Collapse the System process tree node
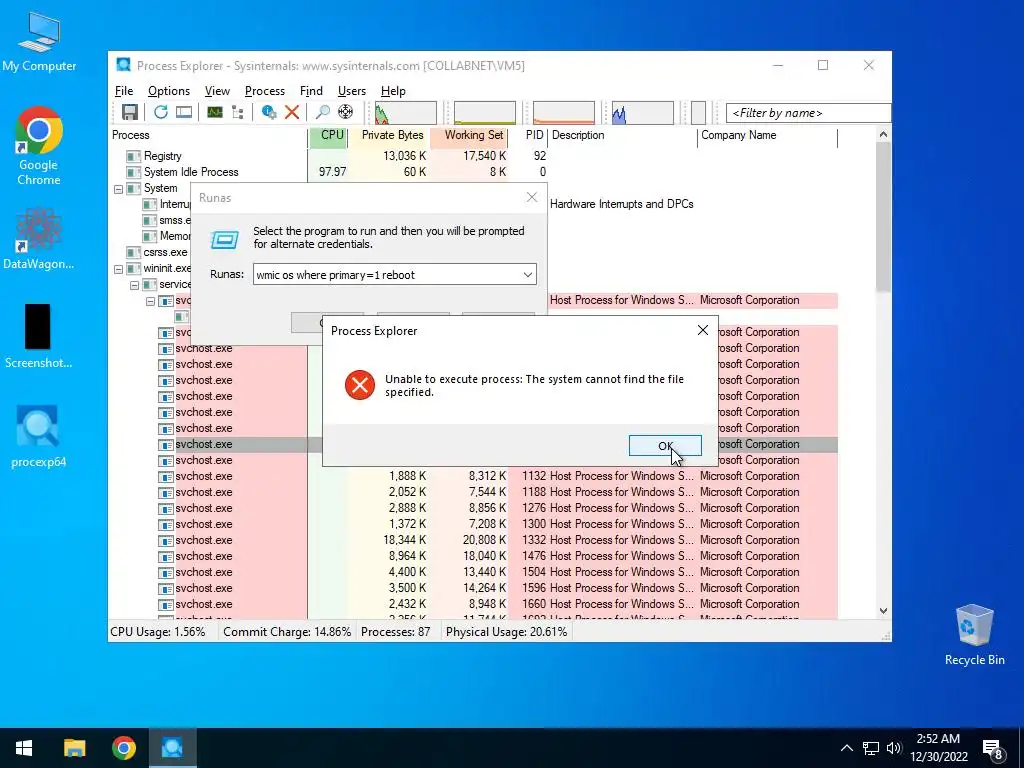 click(x=118, y=189)
